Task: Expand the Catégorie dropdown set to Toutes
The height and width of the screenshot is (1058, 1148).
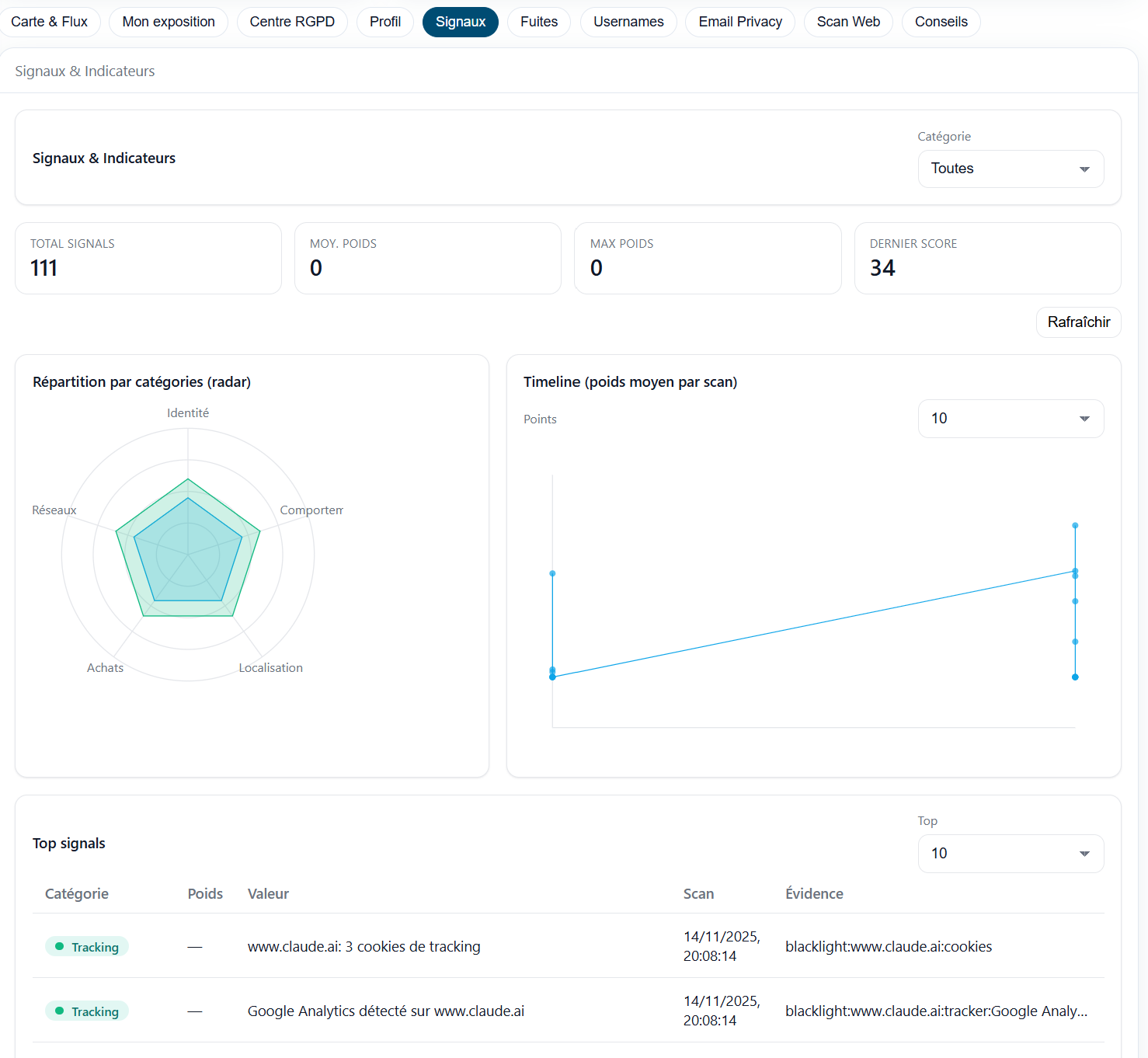Action: click(1011, 169)
